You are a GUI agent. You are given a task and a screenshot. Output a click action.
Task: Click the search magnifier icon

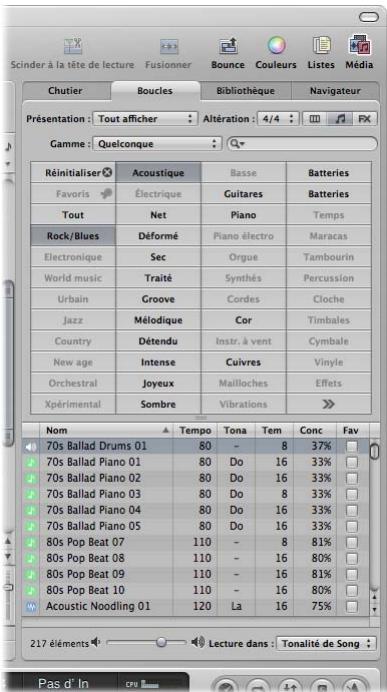click(x=238, y=144)
